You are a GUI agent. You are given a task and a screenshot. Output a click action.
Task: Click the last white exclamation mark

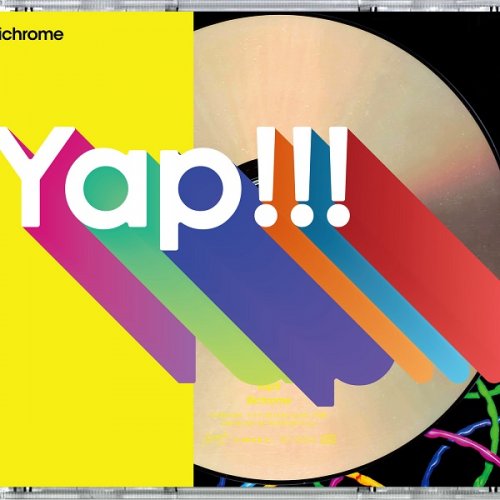(x=337, y=177)
